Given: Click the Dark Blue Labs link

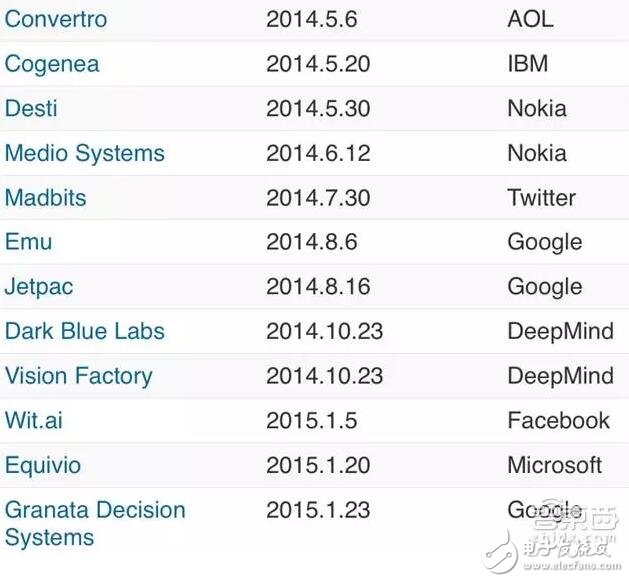Looking at the screenshot, I should pos(84,331).
